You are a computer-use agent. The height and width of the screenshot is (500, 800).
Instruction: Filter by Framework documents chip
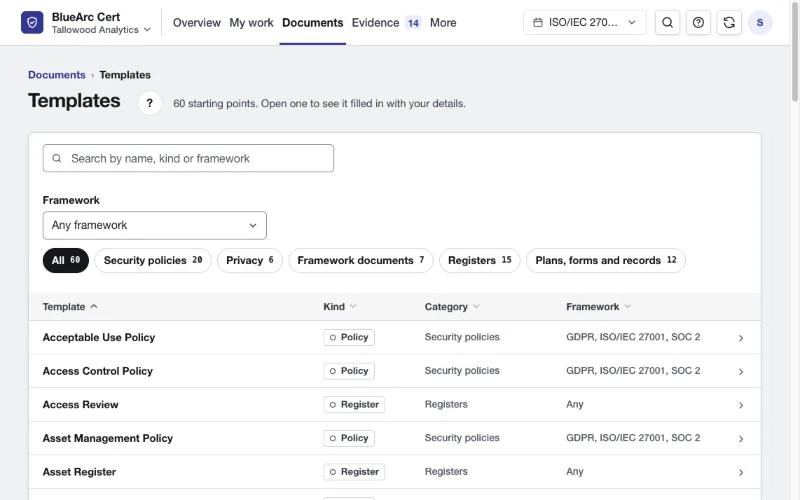361,260
